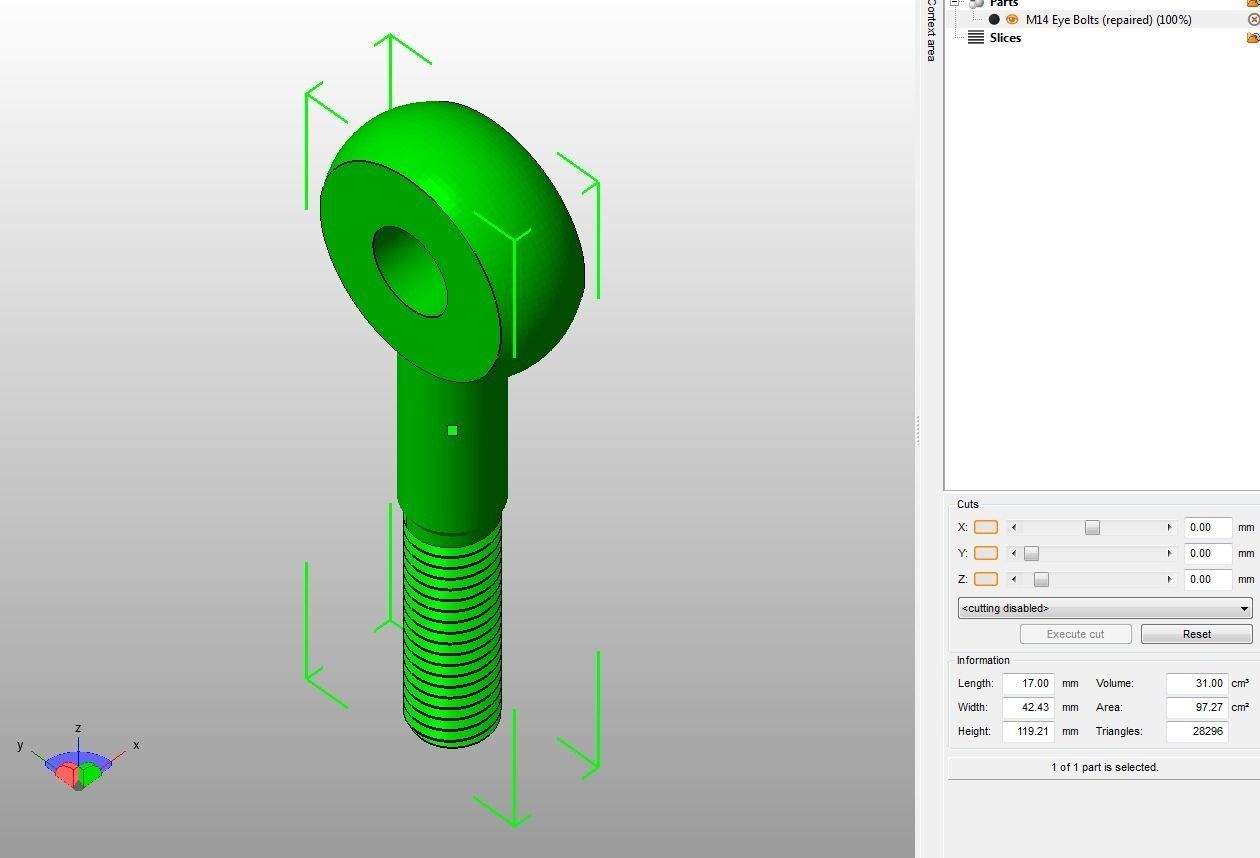Decrease Z cut with left arrow
This screenshot has width=1260, height=858.
coord(1014,579)
